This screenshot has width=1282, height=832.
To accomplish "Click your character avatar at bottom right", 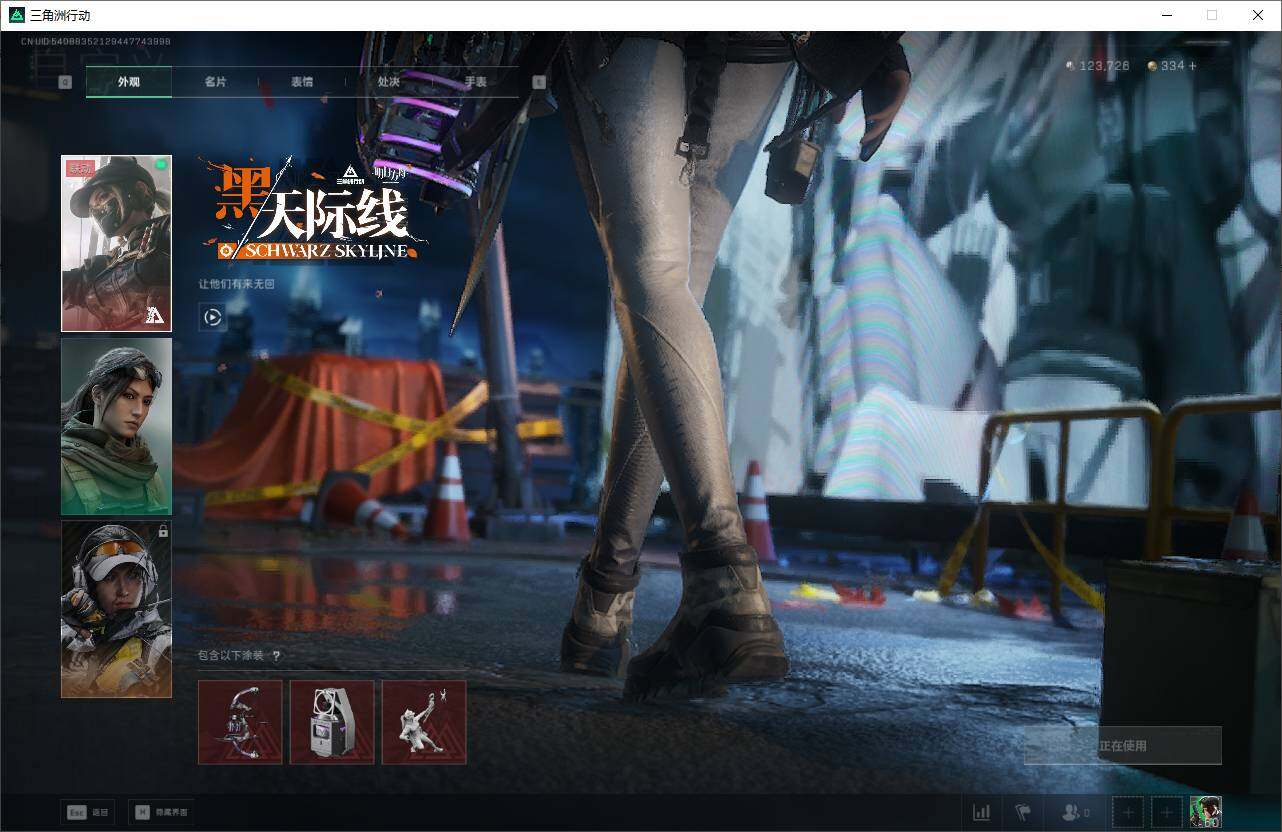I will click(x=1207, y=812).
